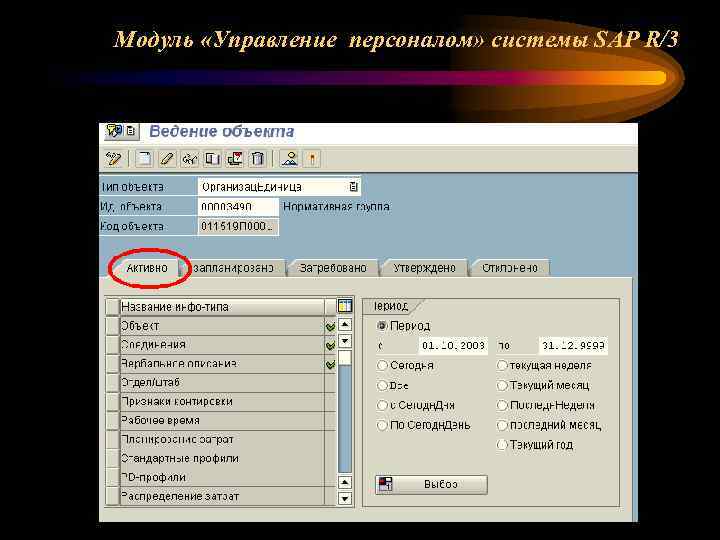Screen dimensions: 720x540
Task: Choose the ПоследнНеделя radio option
Action: coord(501,405)
